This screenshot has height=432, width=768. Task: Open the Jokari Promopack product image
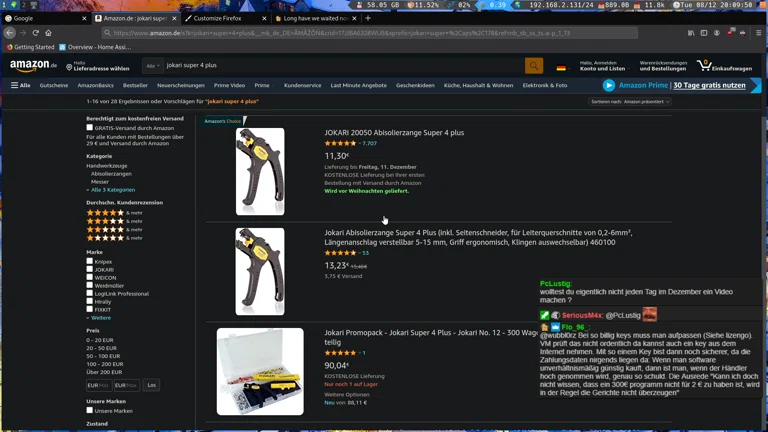260,371
